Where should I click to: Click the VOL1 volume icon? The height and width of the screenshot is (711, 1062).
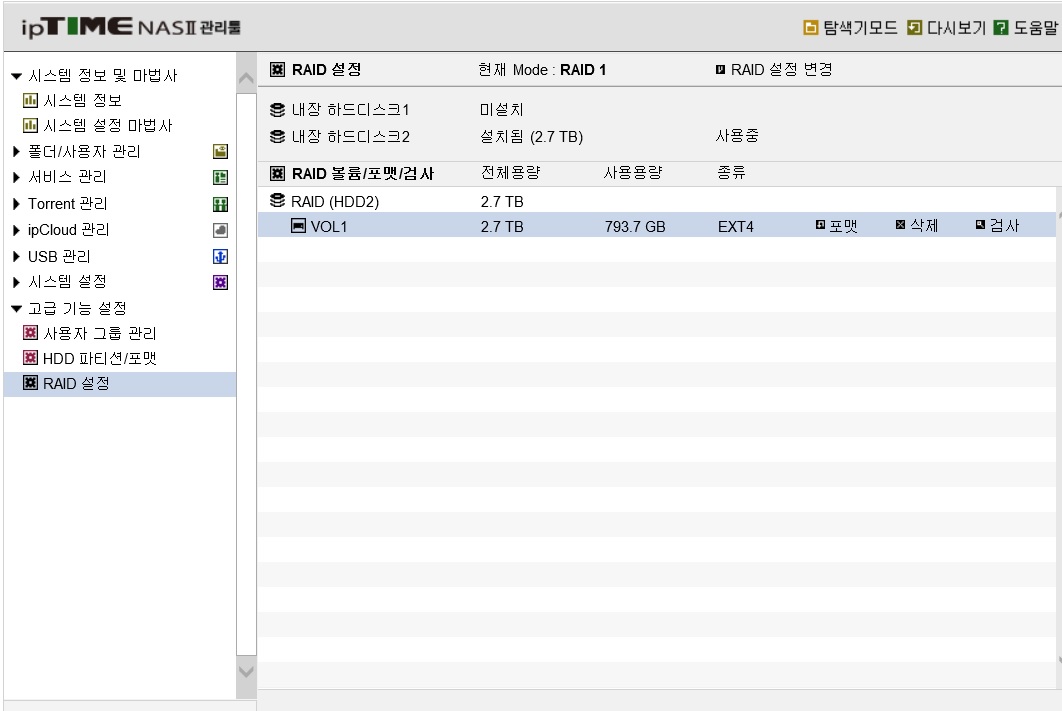point(298,225)
